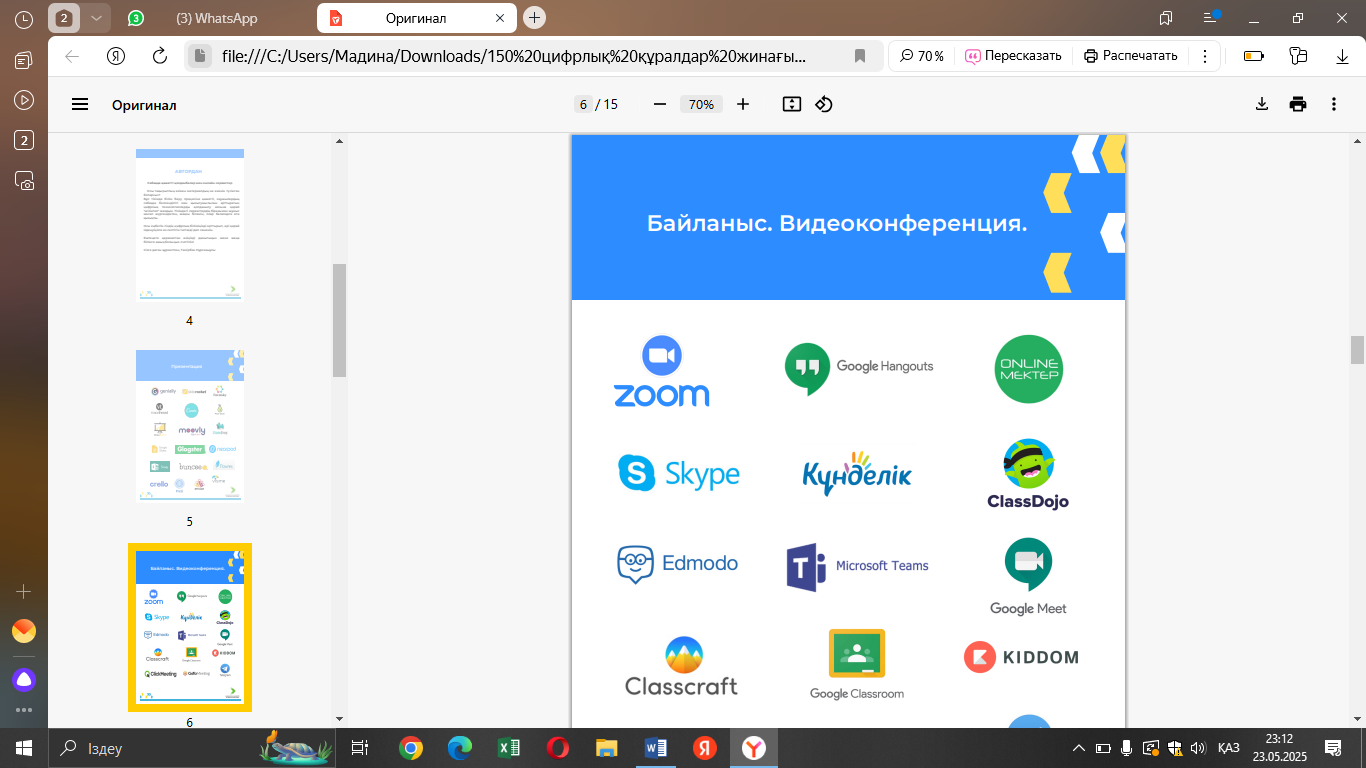Rotate the PDF document counterclockwise
1366x768 pixels.
tap(824, 104)
